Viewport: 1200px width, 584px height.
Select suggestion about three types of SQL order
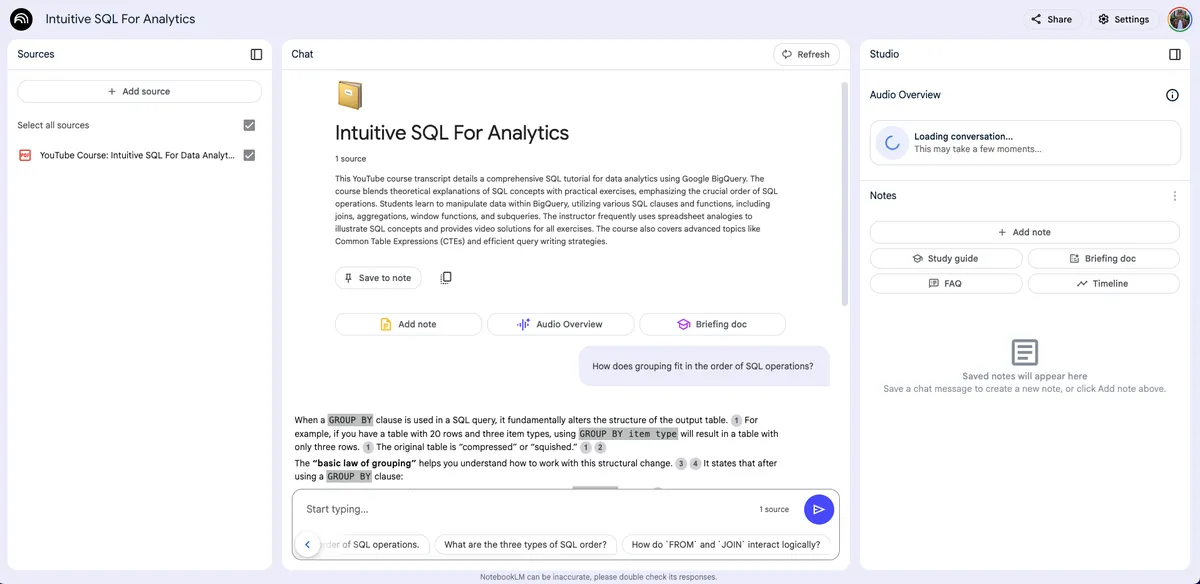tap(525, 545)
